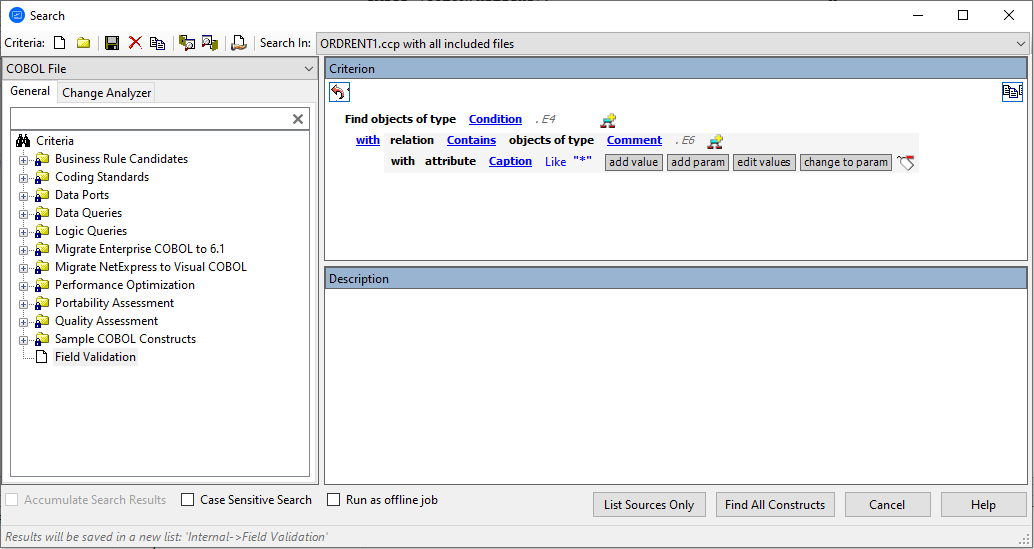Screen dimensions: 1034x549
Task: Click into the criteria filter text box
Action: coord(150,119)
